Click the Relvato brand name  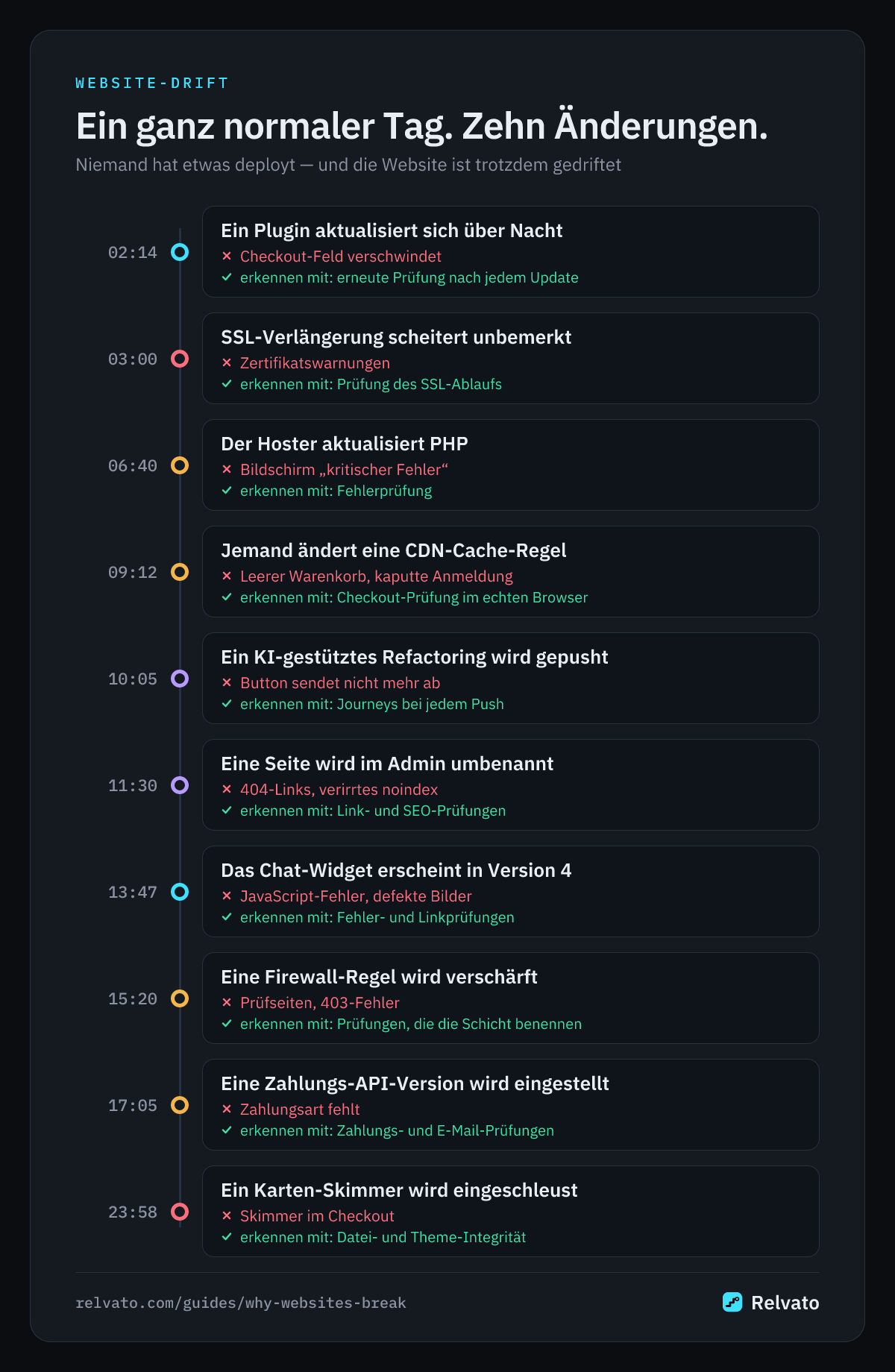[x=785, y=1303]
